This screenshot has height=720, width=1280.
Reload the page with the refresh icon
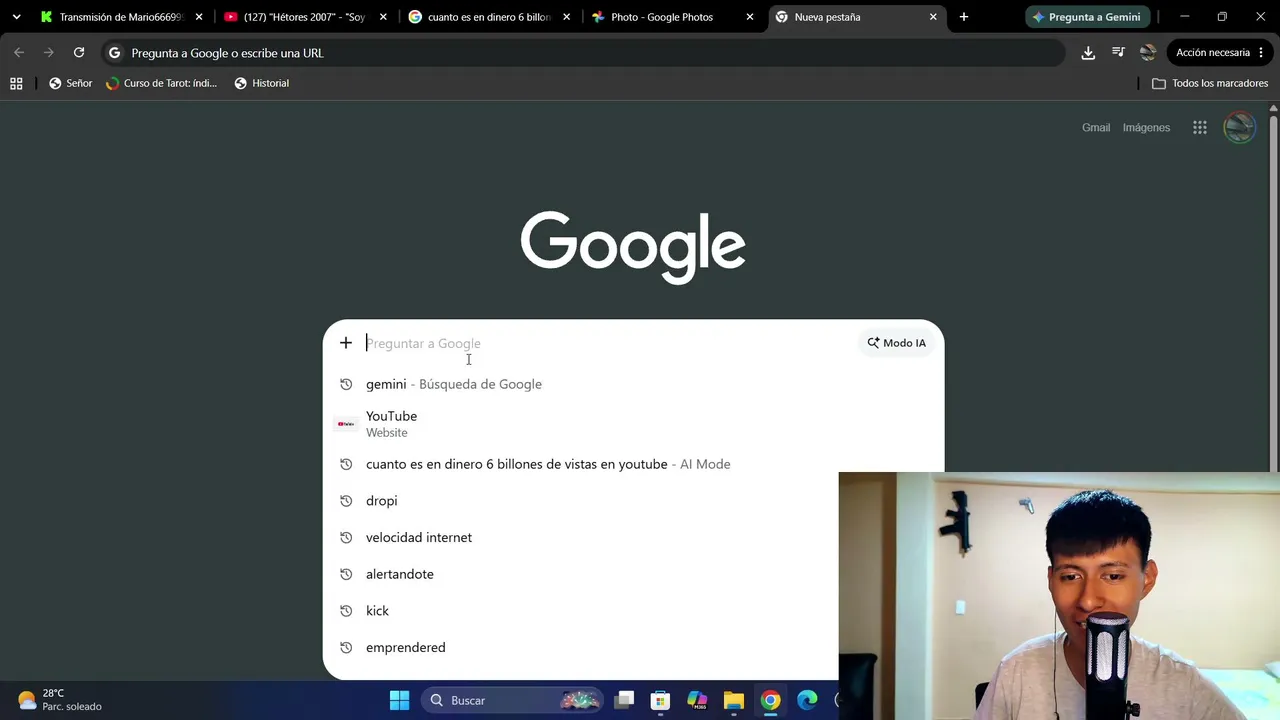(x=79, y=53)
